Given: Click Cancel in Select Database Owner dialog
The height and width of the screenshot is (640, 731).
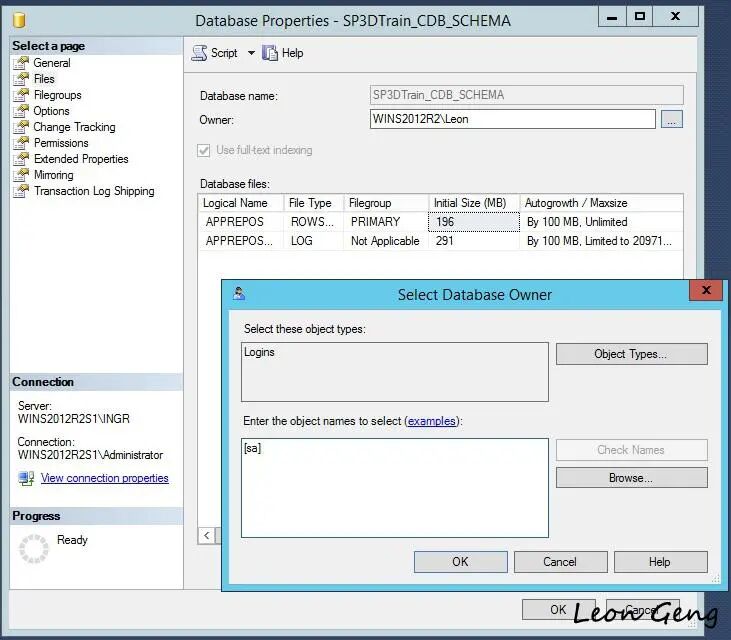Looking at the screenshot, I should tap(560, 562).
